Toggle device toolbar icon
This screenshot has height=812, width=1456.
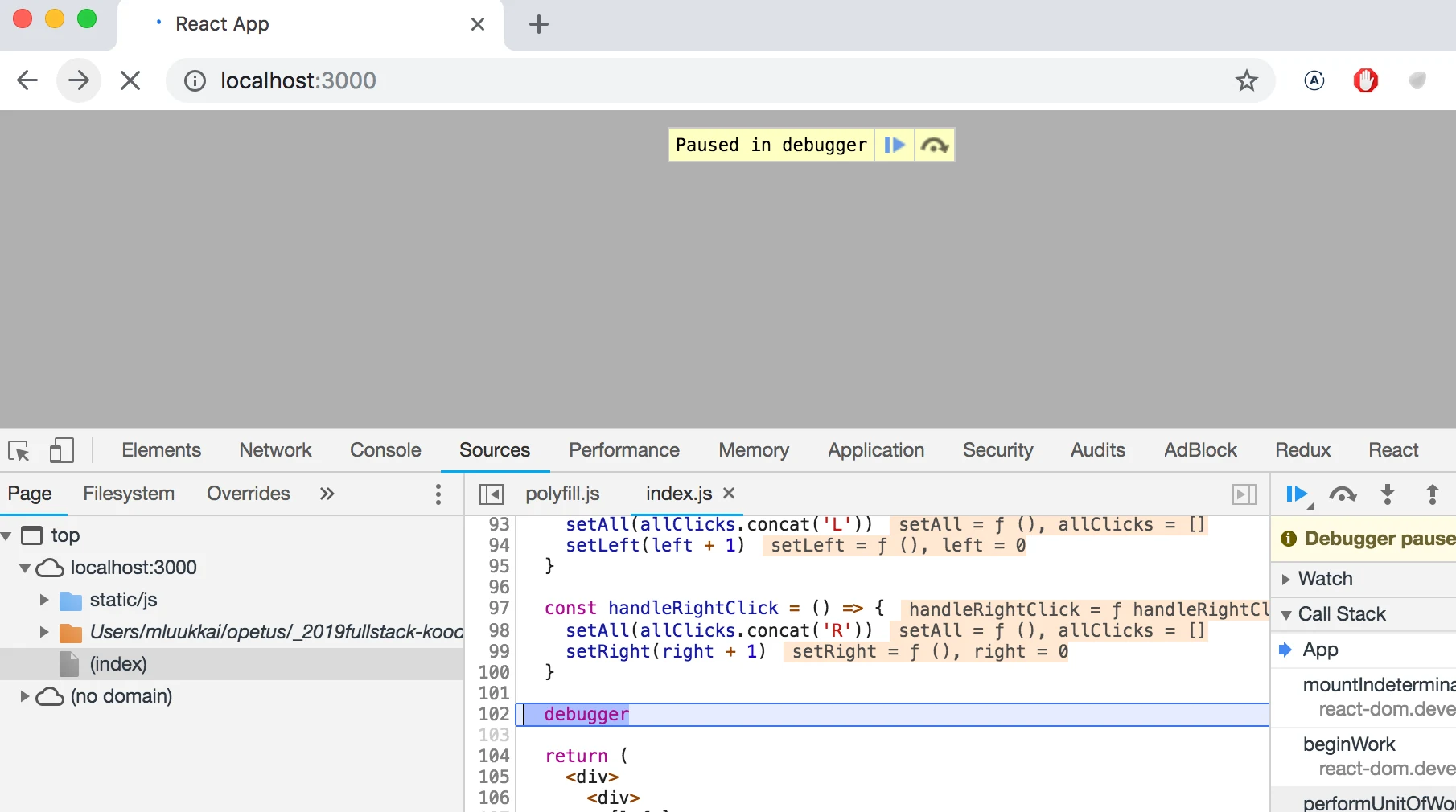click(x=62, y=450)
